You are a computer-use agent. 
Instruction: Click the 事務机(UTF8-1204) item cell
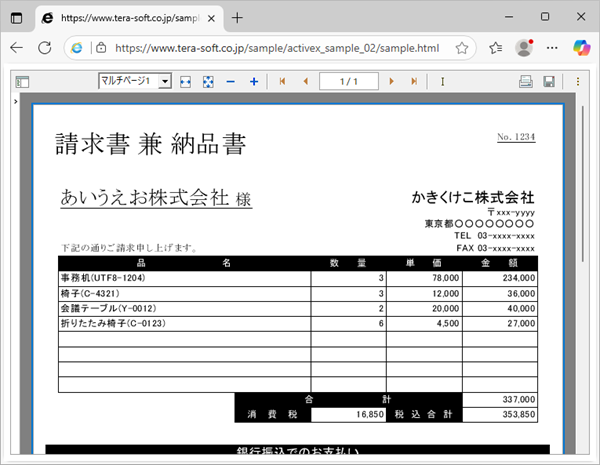(x=184, y=278)
